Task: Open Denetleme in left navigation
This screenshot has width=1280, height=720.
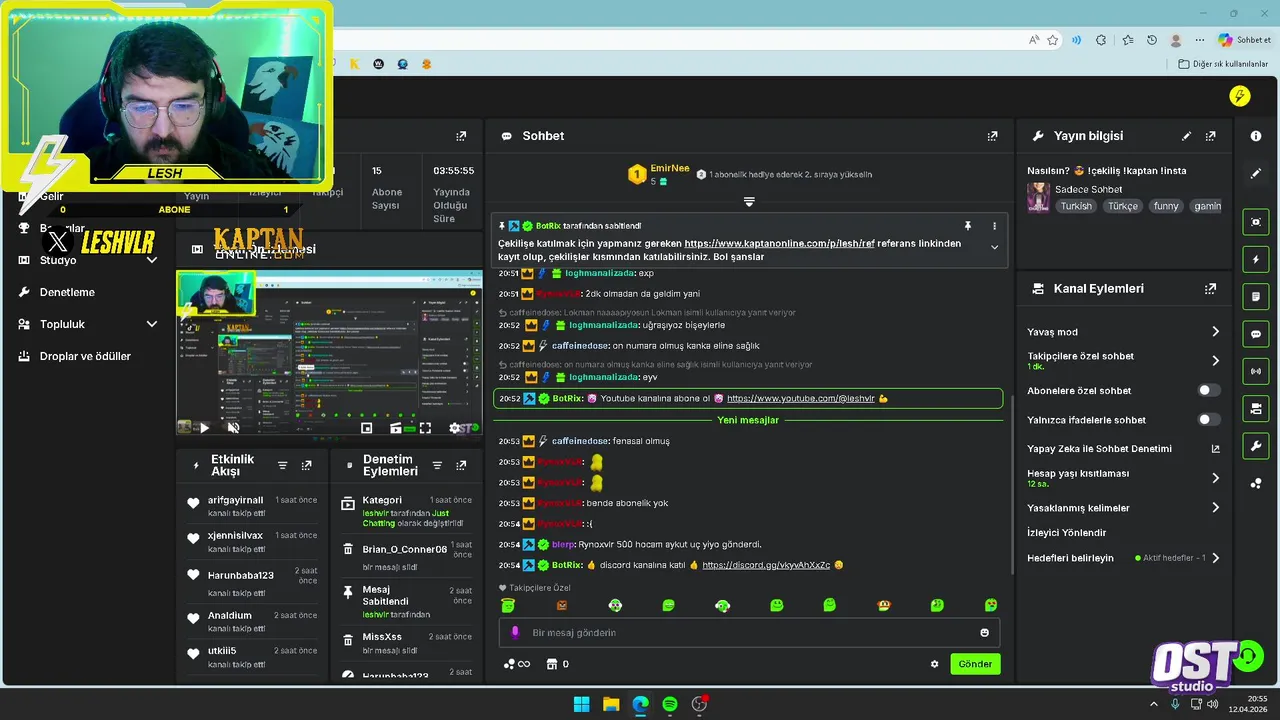Action: click(x=67, y=292)
